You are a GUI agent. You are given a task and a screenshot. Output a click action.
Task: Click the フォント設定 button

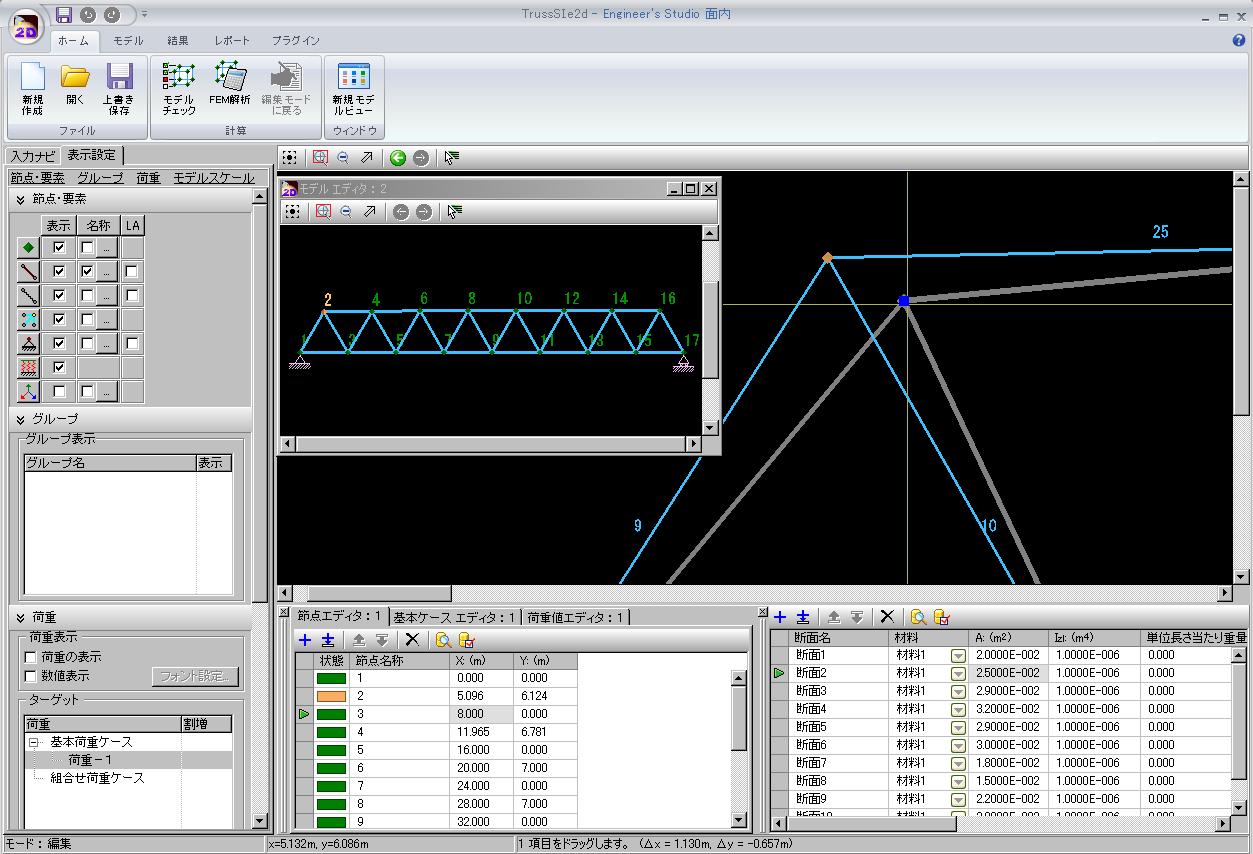pyautogui.click(x=195, y=676)
